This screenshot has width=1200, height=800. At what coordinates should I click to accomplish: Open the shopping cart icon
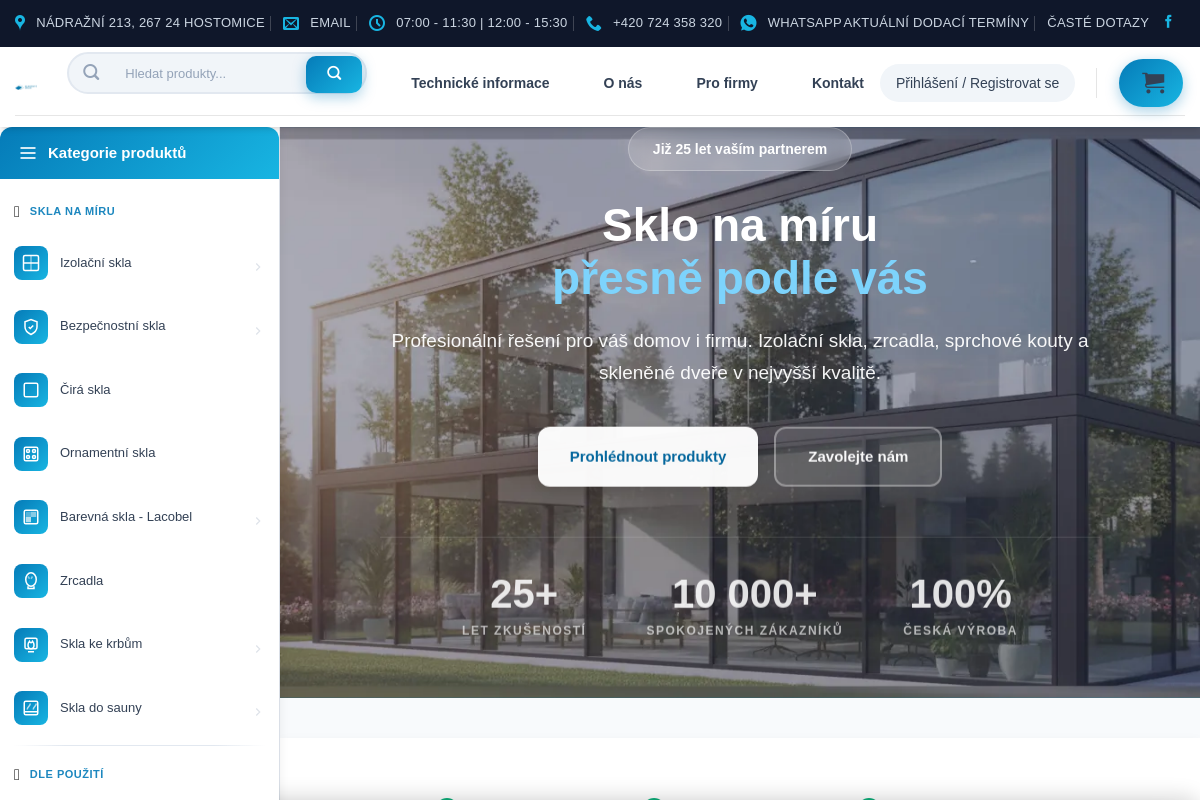click(x=1150, y=83)
